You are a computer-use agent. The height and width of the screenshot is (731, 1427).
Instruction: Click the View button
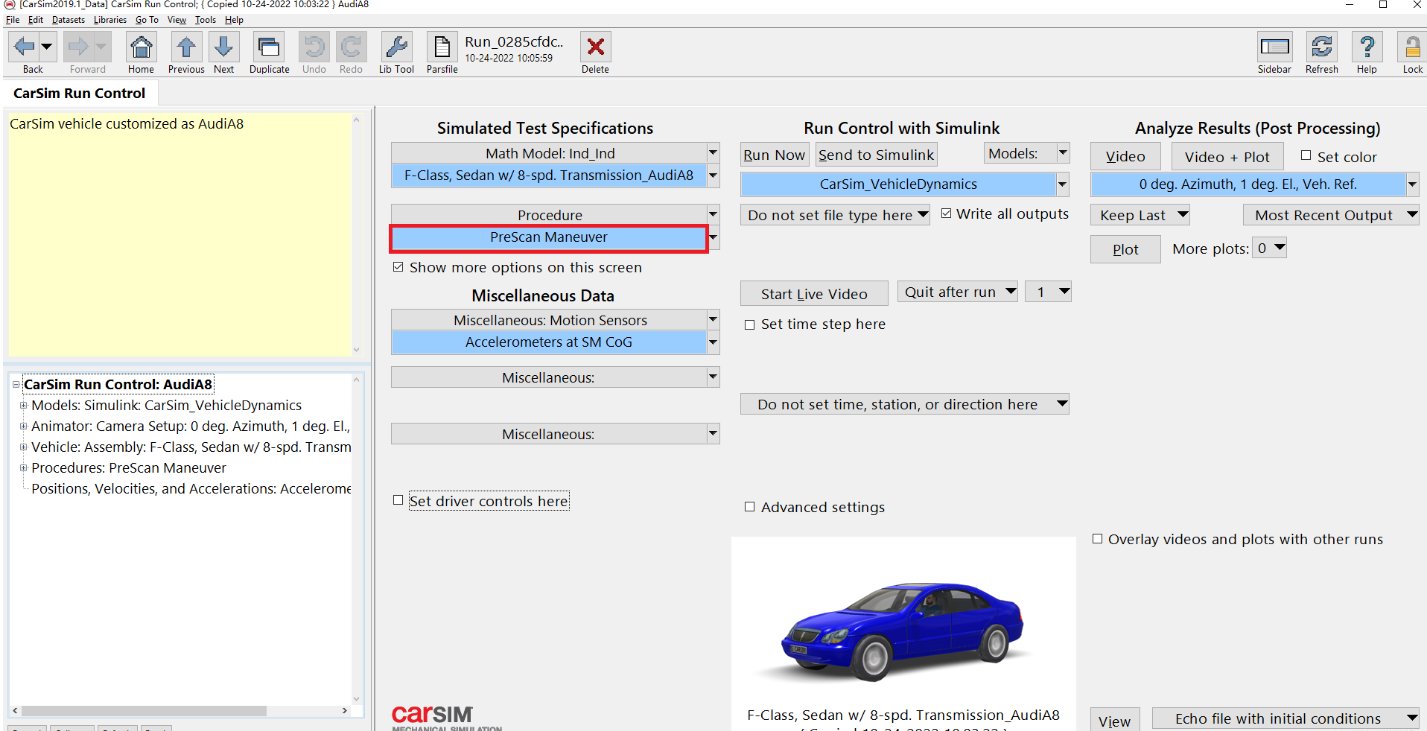[1114, 721]
